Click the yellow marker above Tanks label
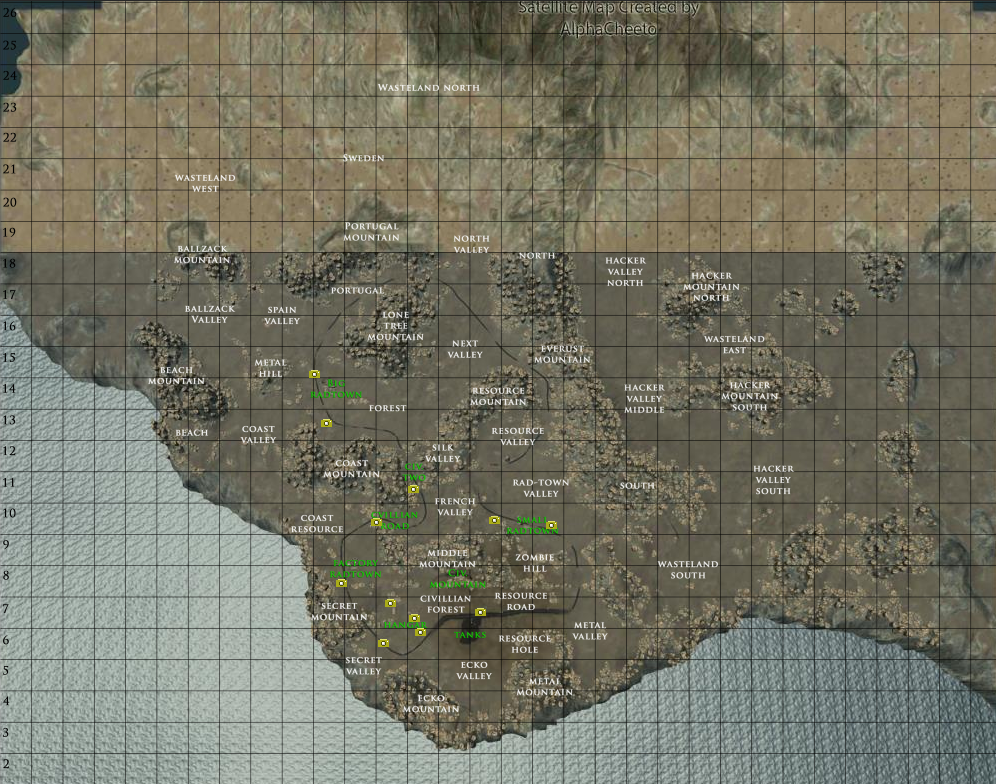 click(480, 612)
